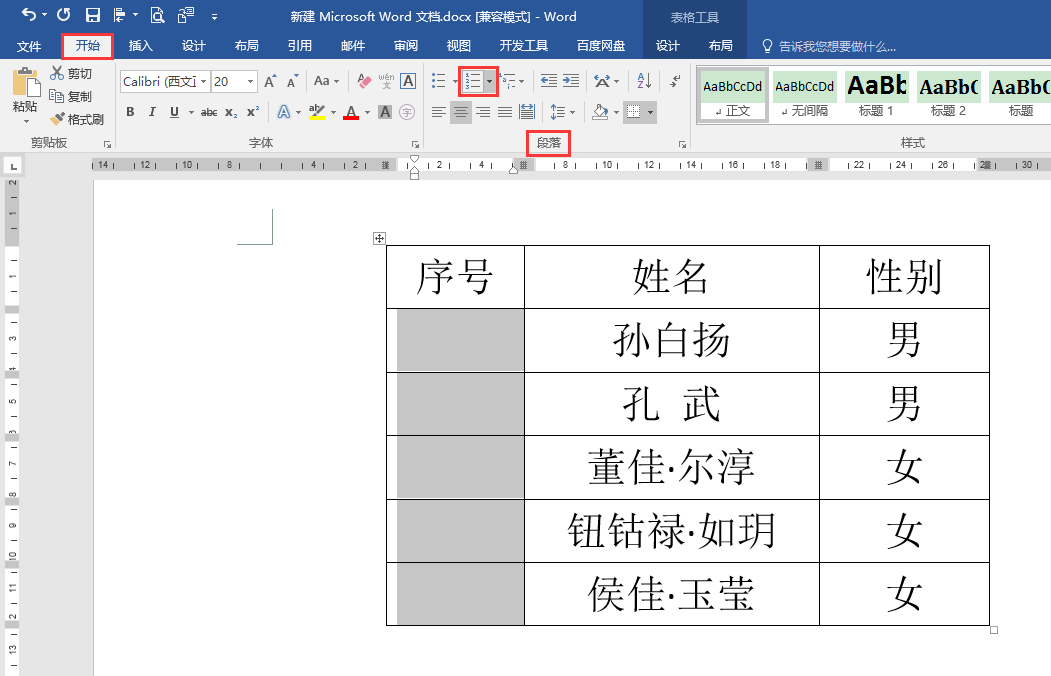Apply distributed alignment

pos(528,112)
